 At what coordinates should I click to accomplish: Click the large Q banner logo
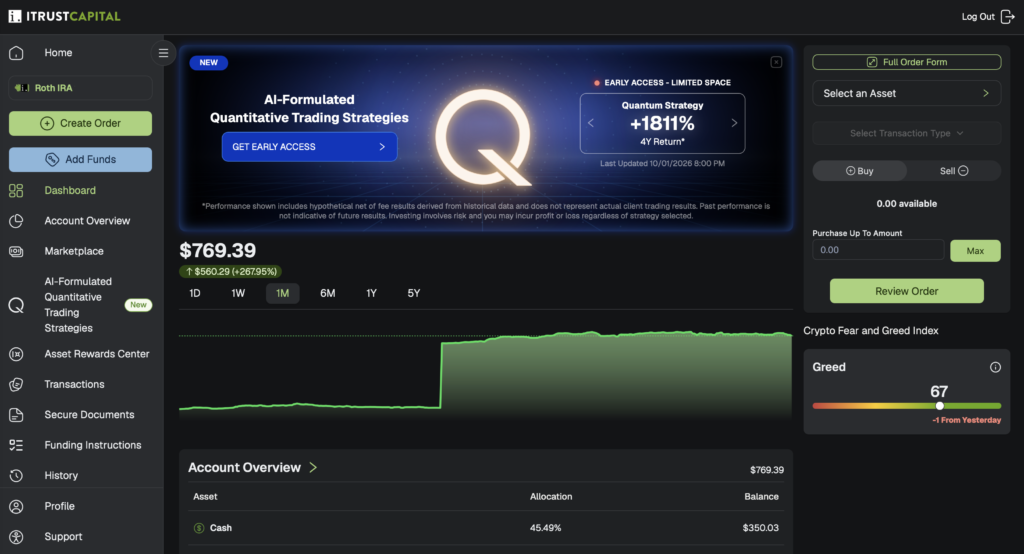pos(485,137)
